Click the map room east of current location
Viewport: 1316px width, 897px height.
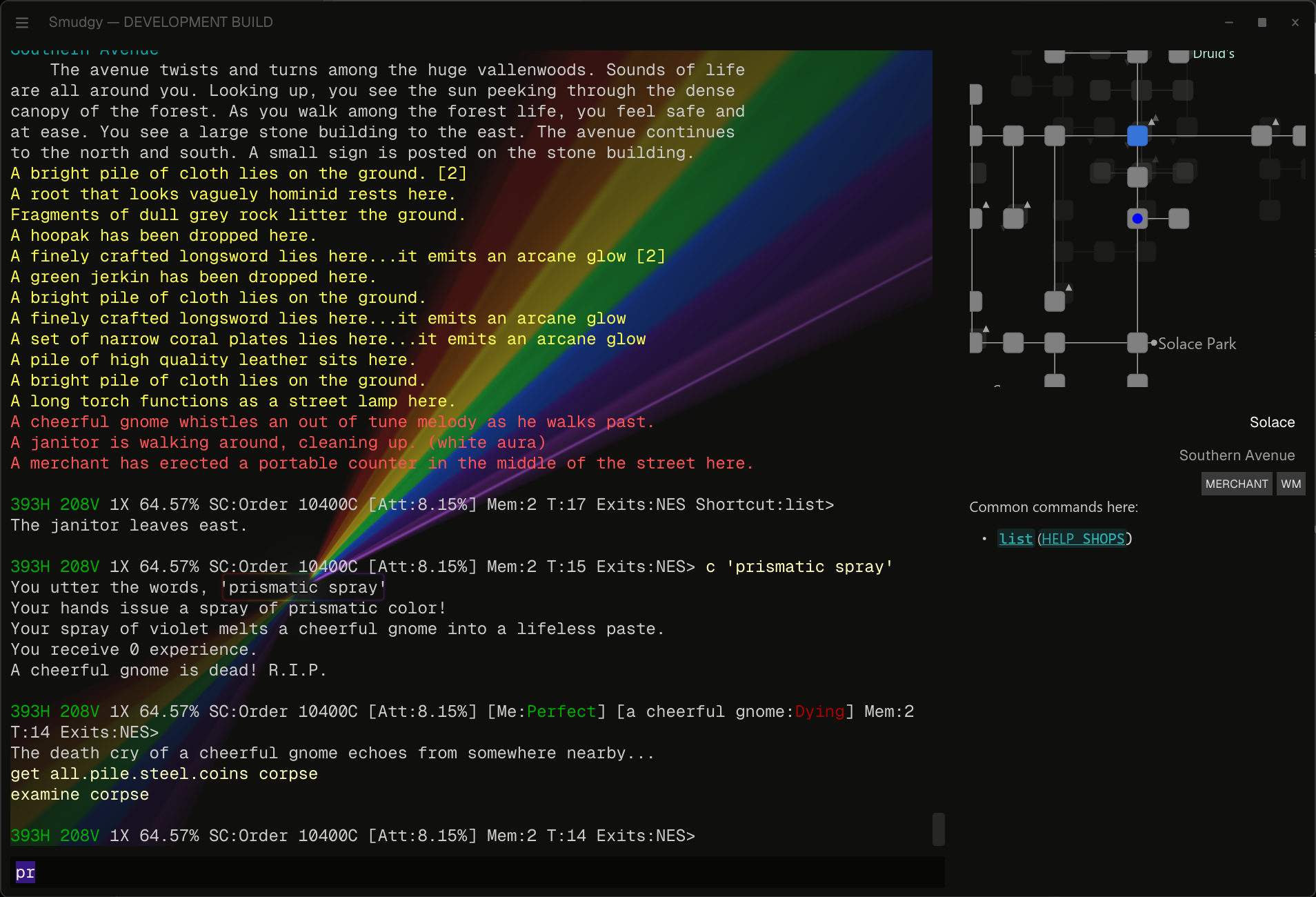pyautogui.click(x=1179, y=219)
